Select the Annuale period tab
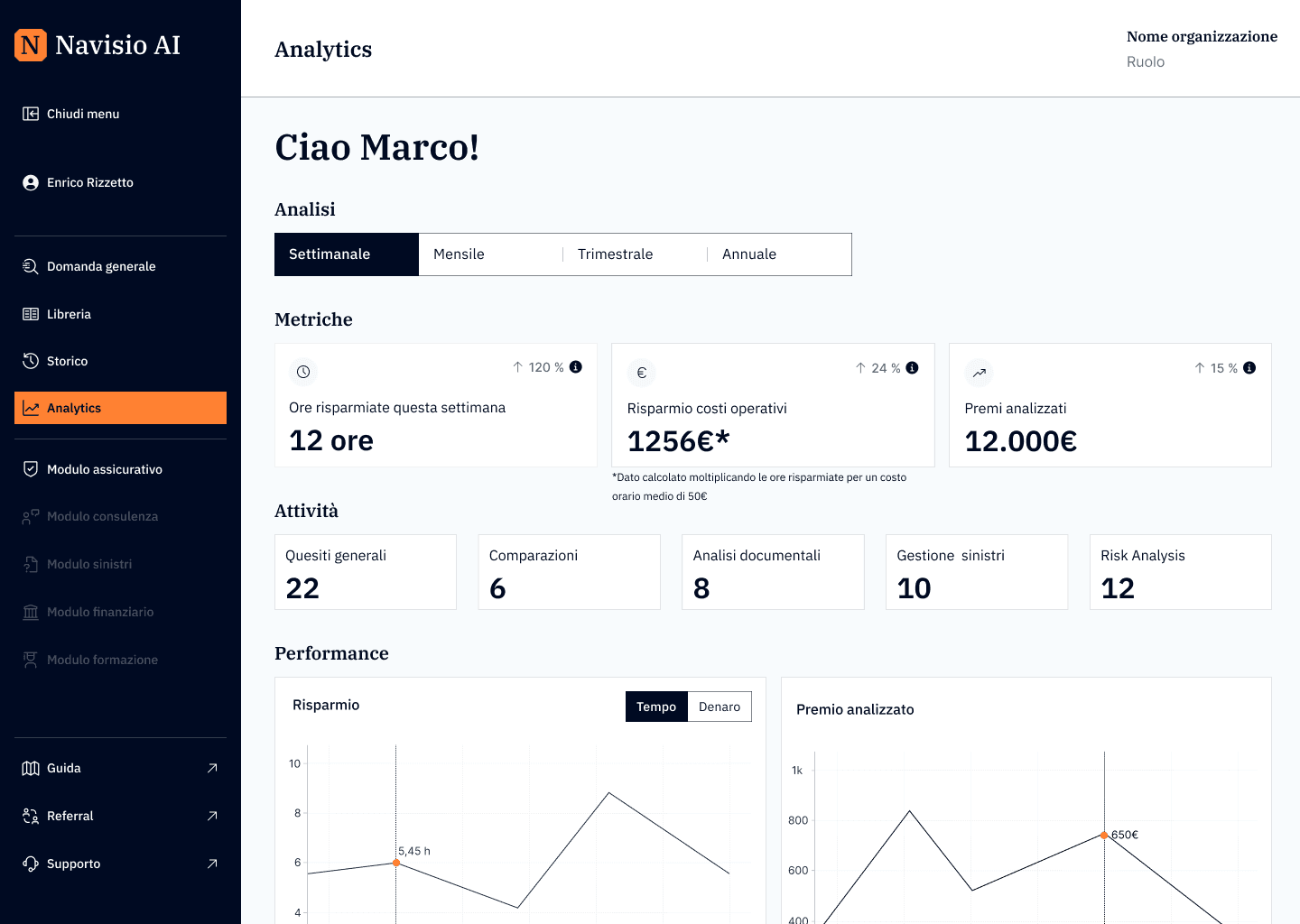This screenshot has width=1300, height=924. (748, 254)
